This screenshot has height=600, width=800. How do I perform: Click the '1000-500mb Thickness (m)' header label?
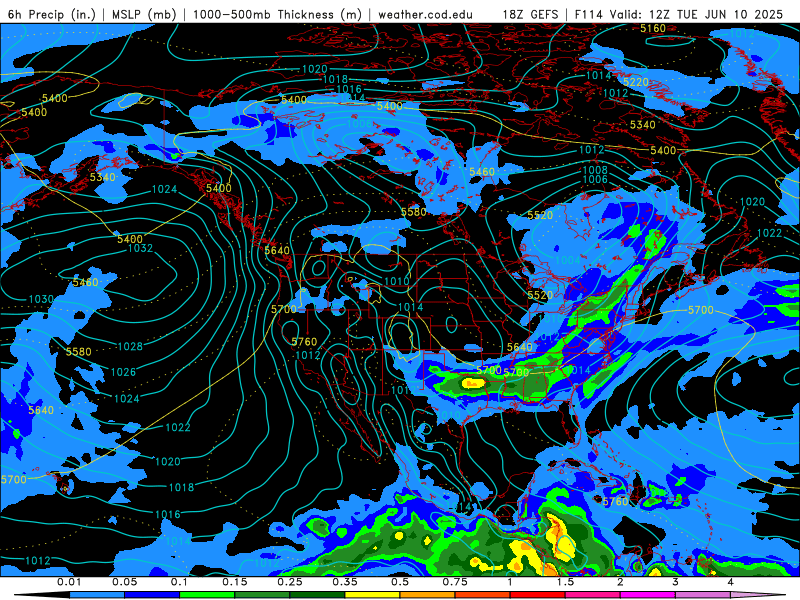[277, 14]
